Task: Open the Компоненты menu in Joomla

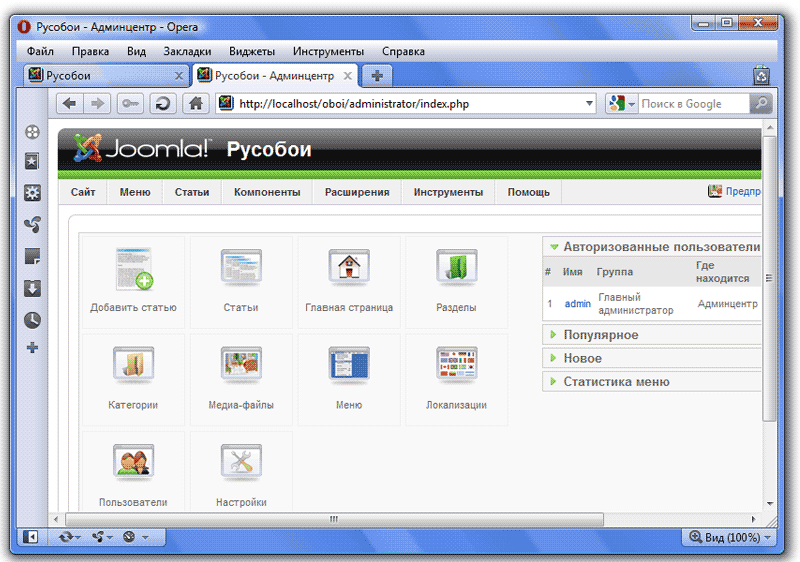Action: [266, 192]
